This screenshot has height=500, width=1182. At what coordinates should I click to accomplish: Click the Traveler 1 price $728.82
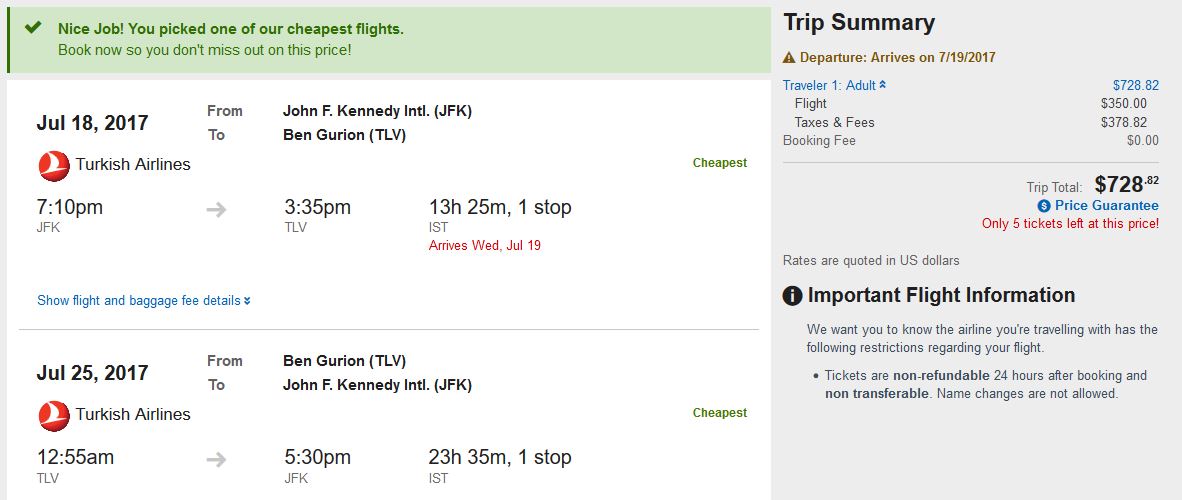1135,85
